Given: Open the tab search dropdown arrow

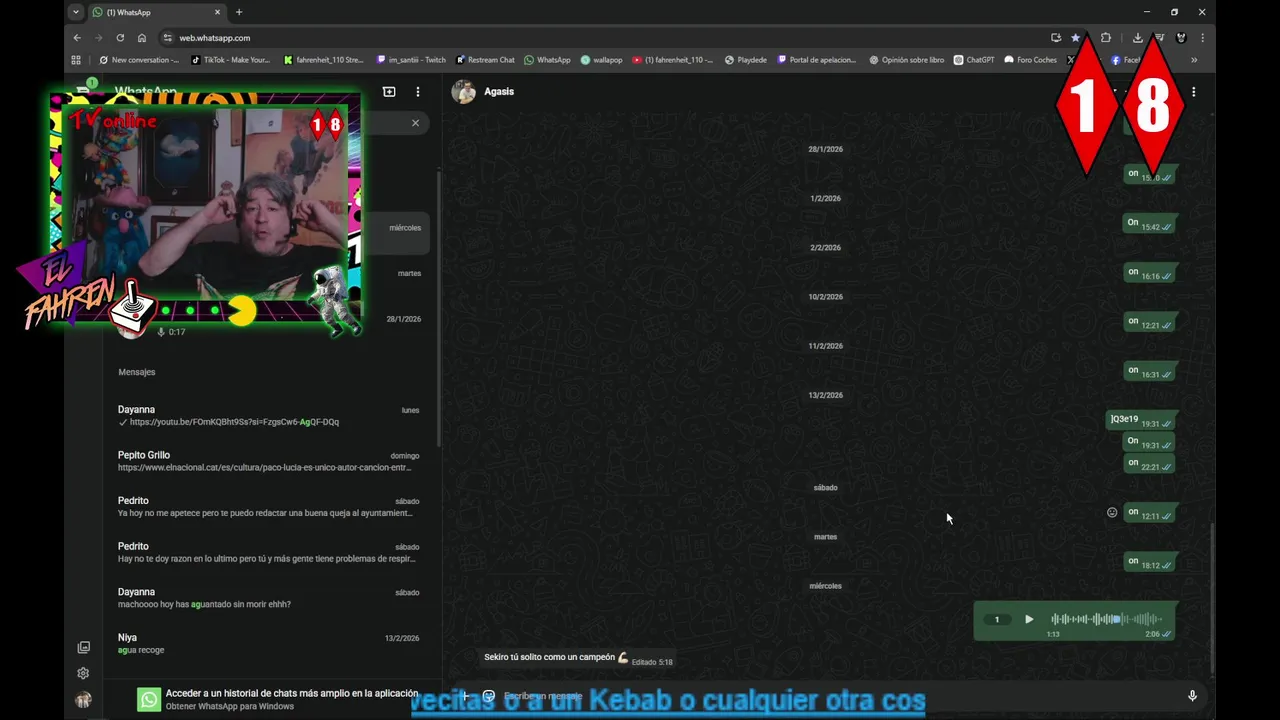Looking at the screenshot, I should [75, 12].
